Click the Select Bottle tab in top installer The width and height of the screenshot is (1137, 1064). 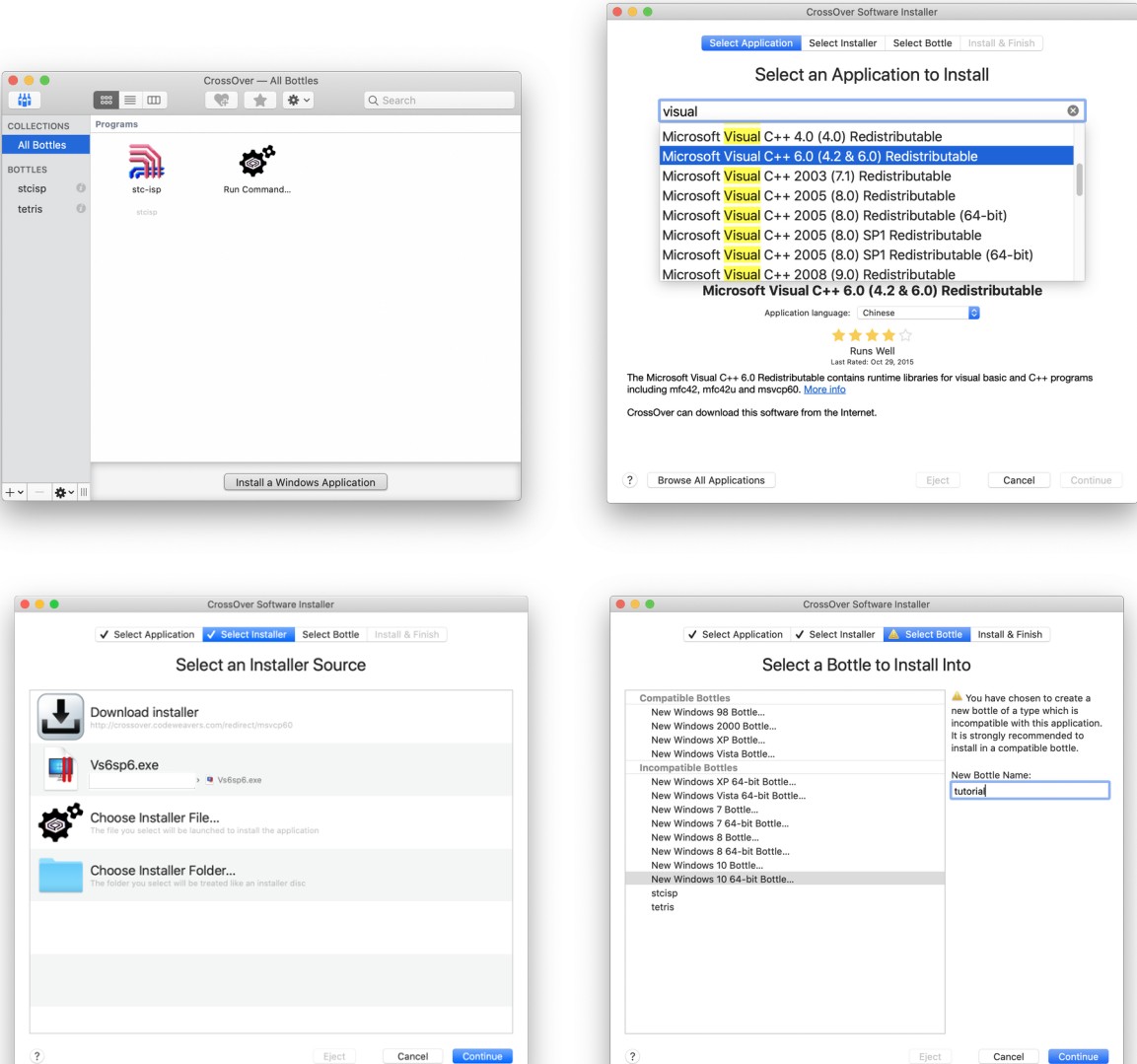click(x=922, y=43)
